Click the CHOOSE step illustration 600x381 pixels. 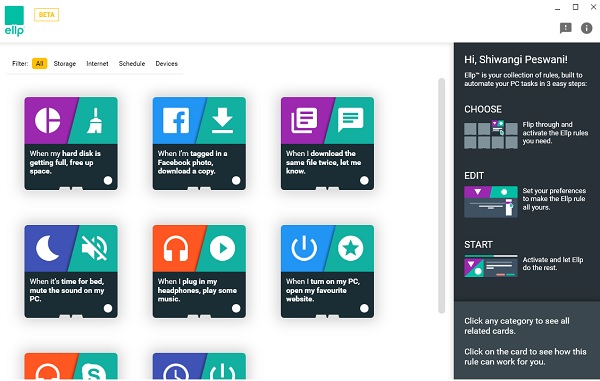(491, 134)
